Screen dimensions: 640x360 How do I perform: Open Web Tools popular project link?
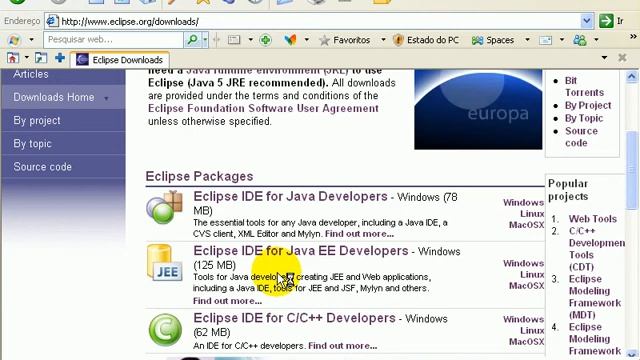tap(593, 219)
